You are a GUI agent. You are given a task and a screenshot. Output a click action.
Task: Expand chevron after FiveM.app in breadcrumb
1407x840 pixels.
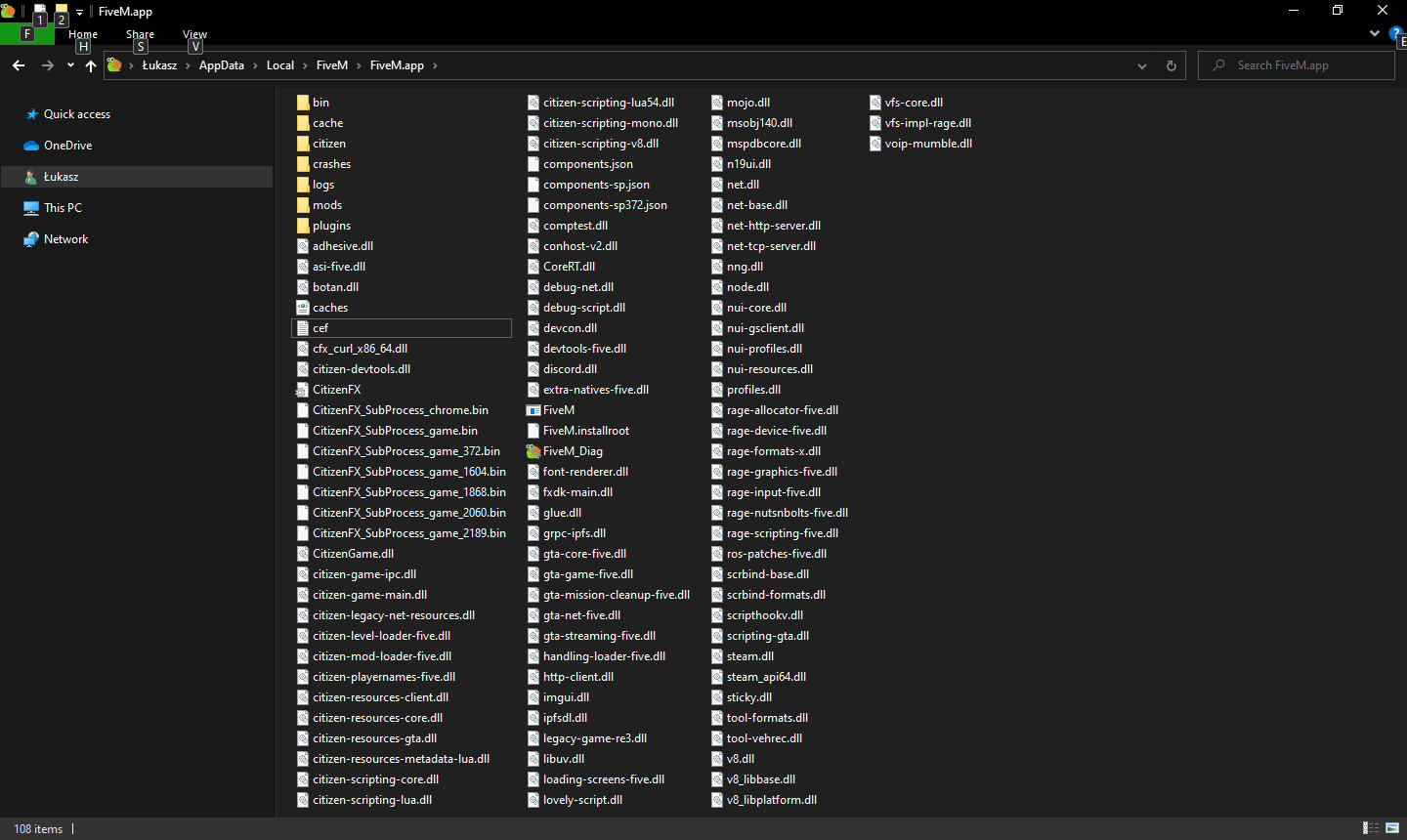[435, 65]
